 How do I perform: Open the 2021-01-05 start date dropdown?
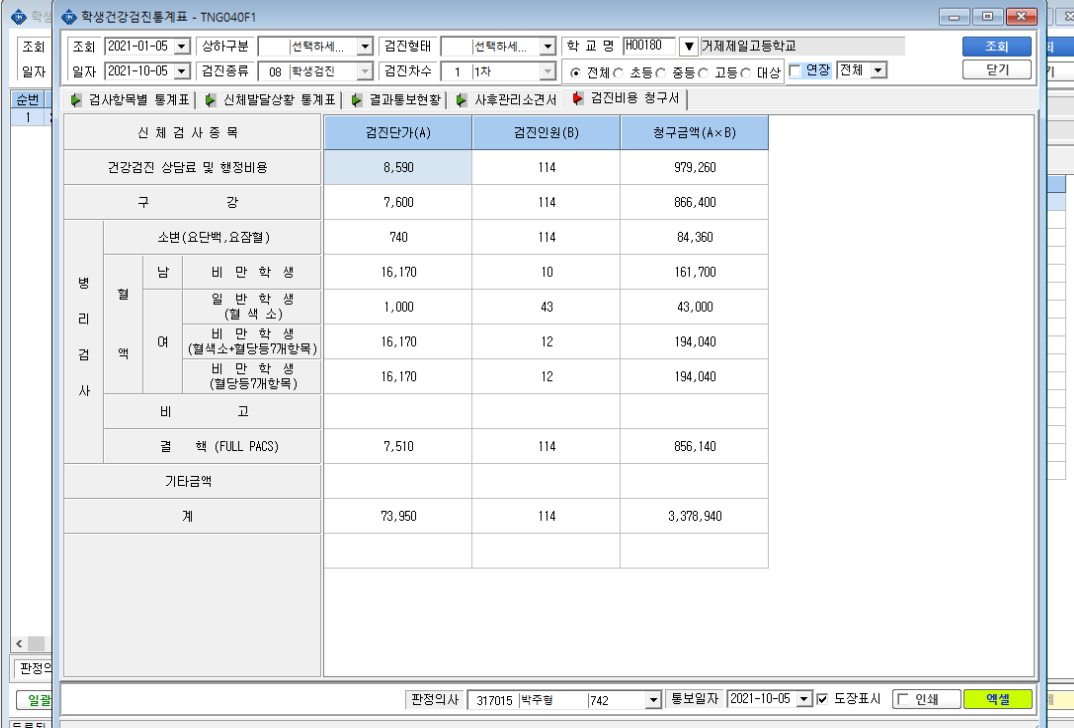[x=182, y=47]
